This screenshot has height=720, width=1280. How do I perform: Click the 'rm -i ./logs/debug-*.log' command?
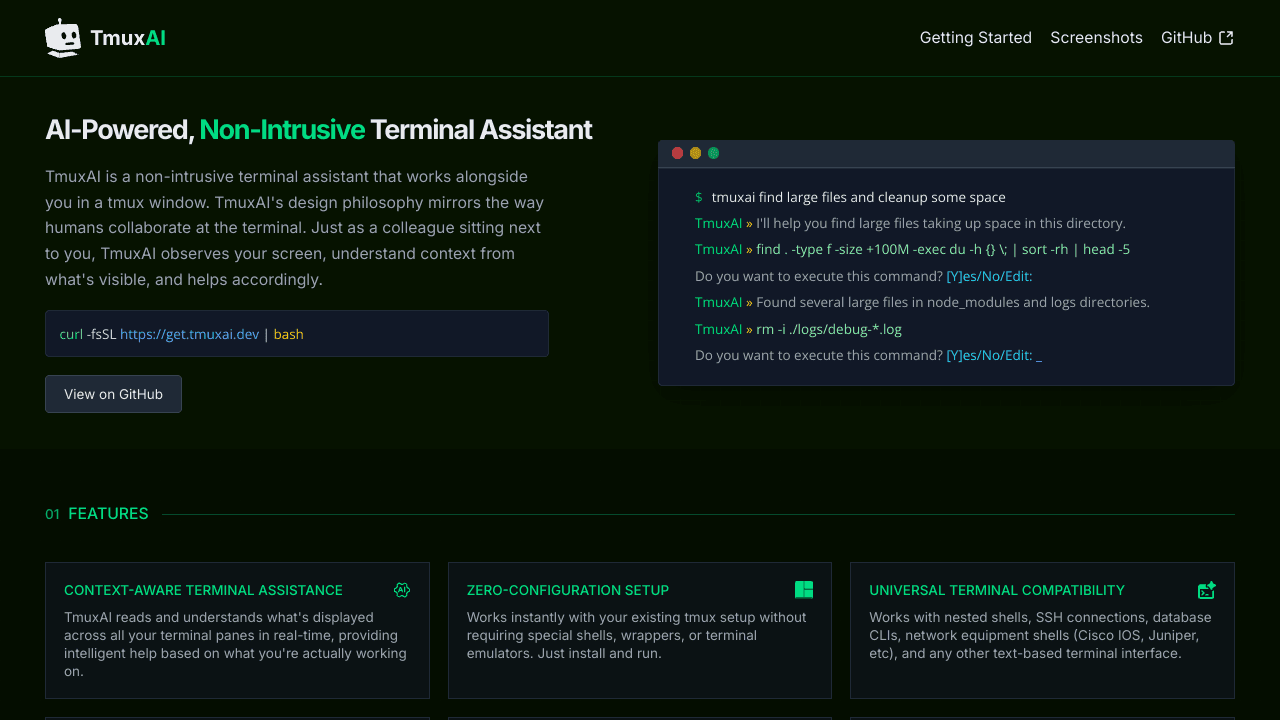pyautogui.click(x=829, y=328)
